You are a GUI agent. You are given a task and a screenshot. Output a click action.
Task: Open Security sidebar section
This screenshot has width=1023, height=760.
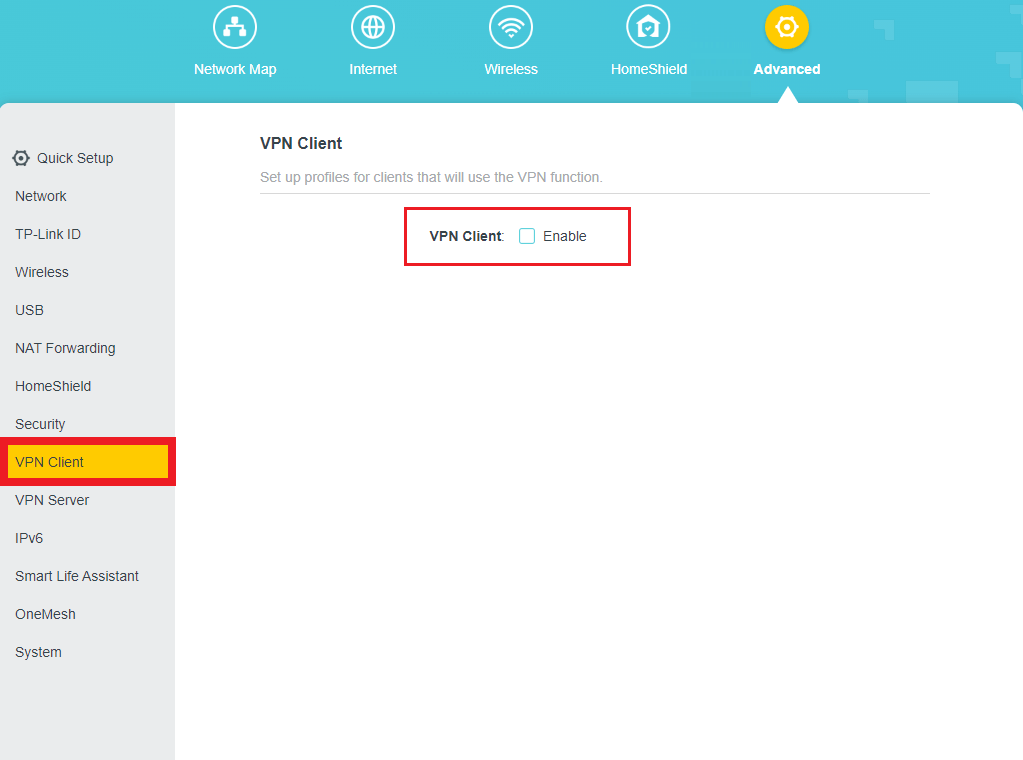tap(40, 424)
